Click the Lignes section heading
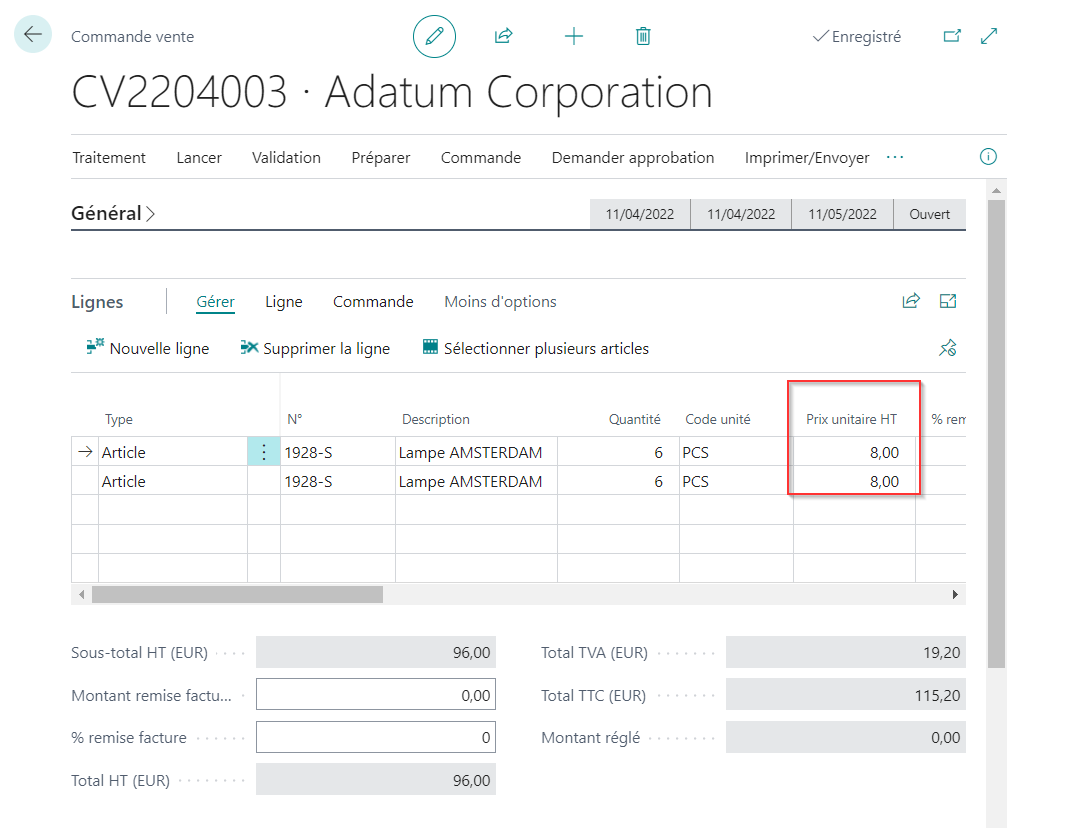This screenshot has width=1082, height=828. pyautogui.click(x=97, y=302)
